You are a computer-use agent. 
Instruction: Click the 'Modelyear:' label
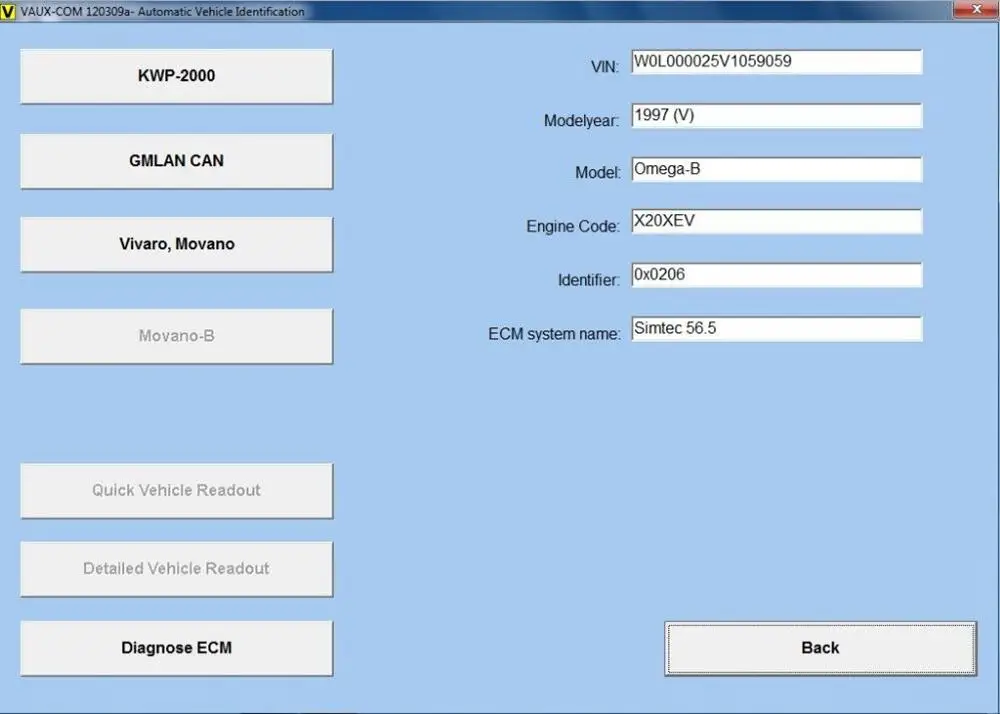tap(581, 120)
